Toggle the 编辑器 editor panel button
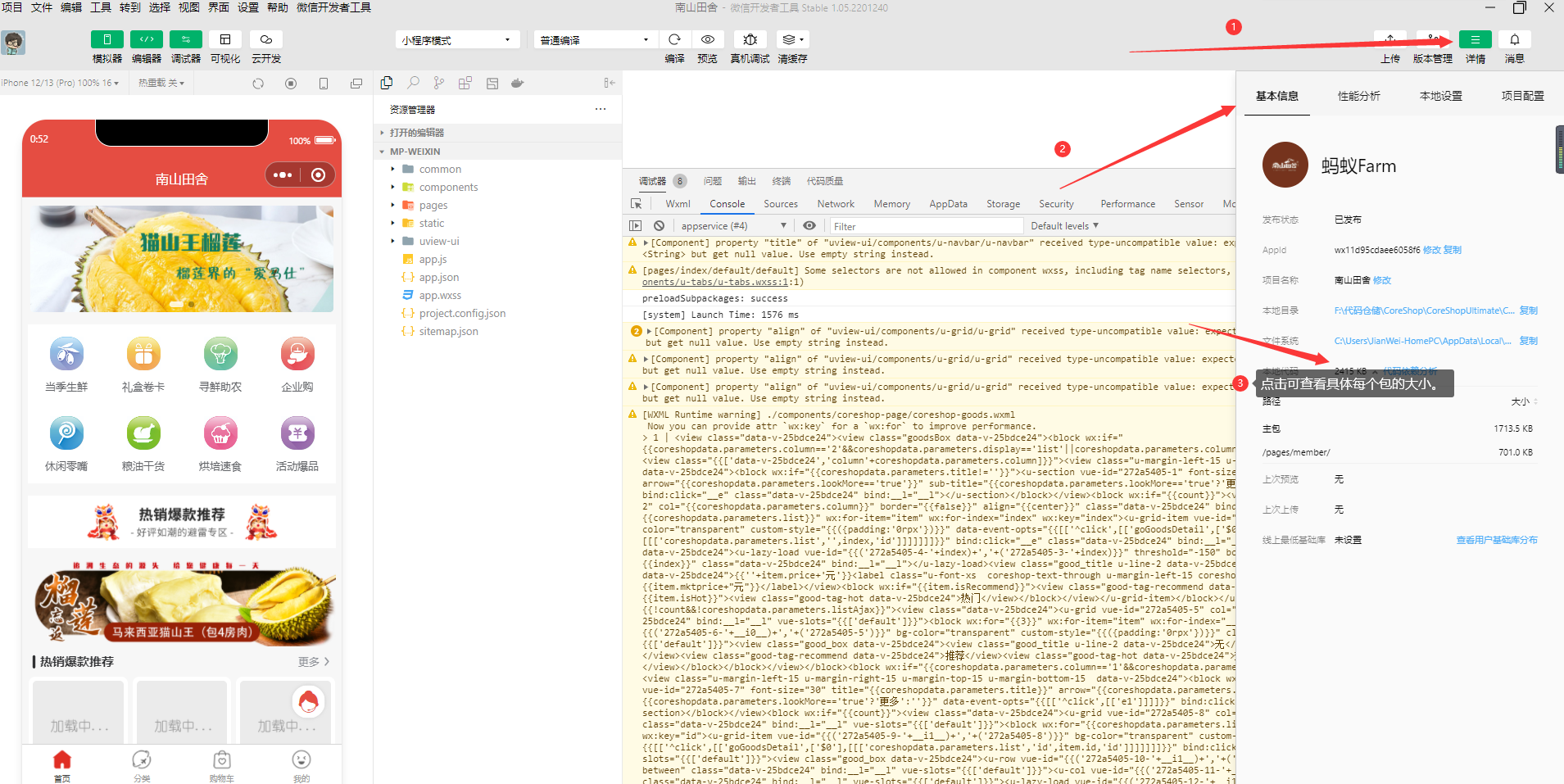 click(x=147, y=39)
